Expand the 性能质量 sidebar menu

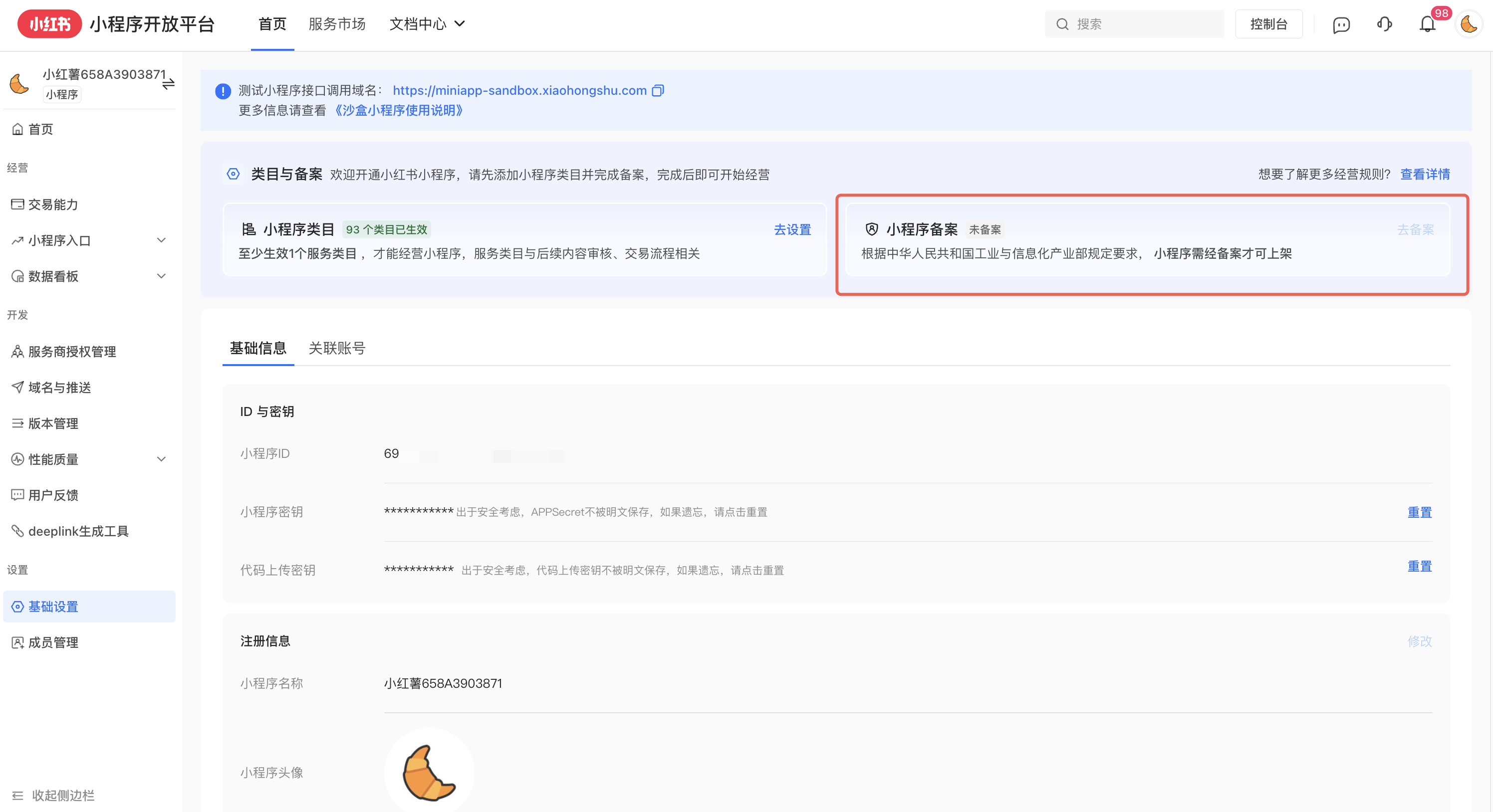tap(161, 459)
